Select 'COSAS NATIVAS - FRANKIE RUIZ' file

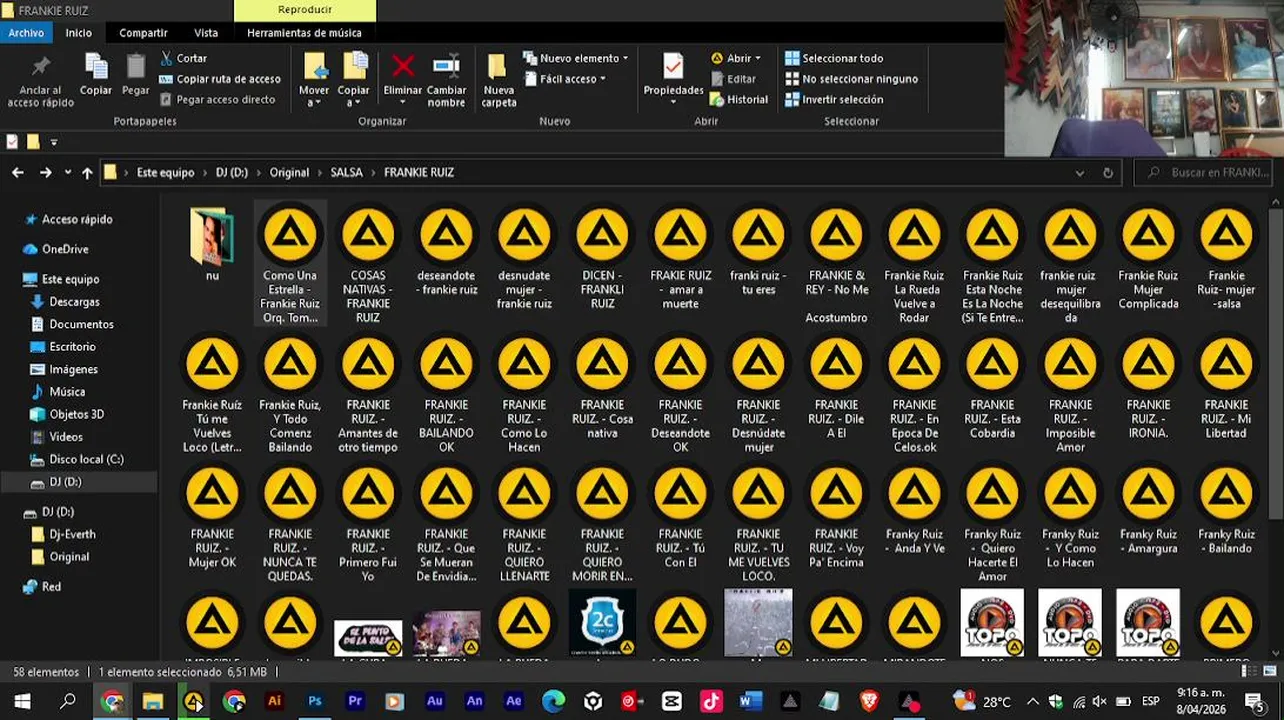click(x=368, y=262)
